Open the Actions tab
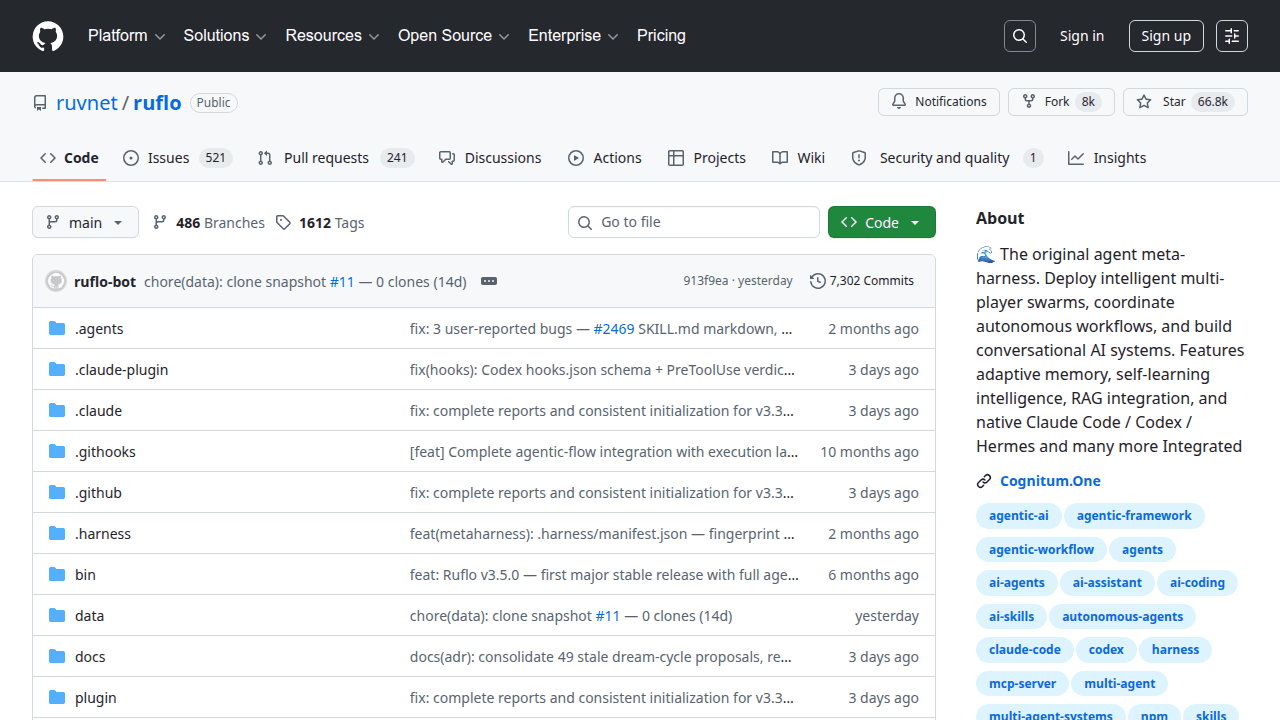Viewport: 1280px width, 720px height. [605, 158]
